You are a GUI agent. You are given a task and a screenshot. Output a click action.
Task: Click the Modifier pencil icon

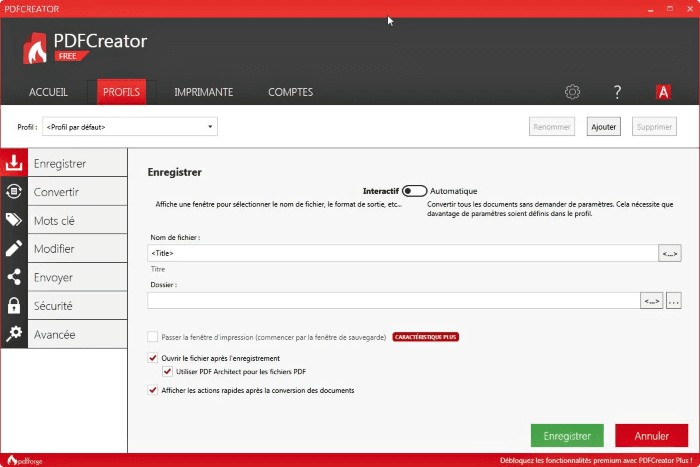pos(14,248)
